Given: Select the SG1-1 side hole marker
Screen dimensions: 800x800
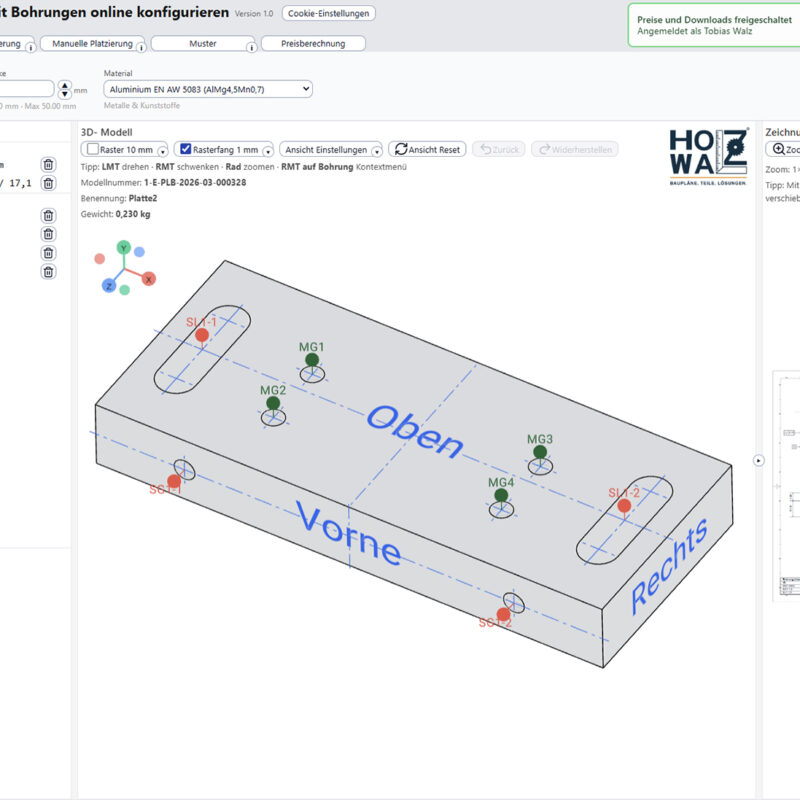Looking at the screenshot, I should click(174, 481).
